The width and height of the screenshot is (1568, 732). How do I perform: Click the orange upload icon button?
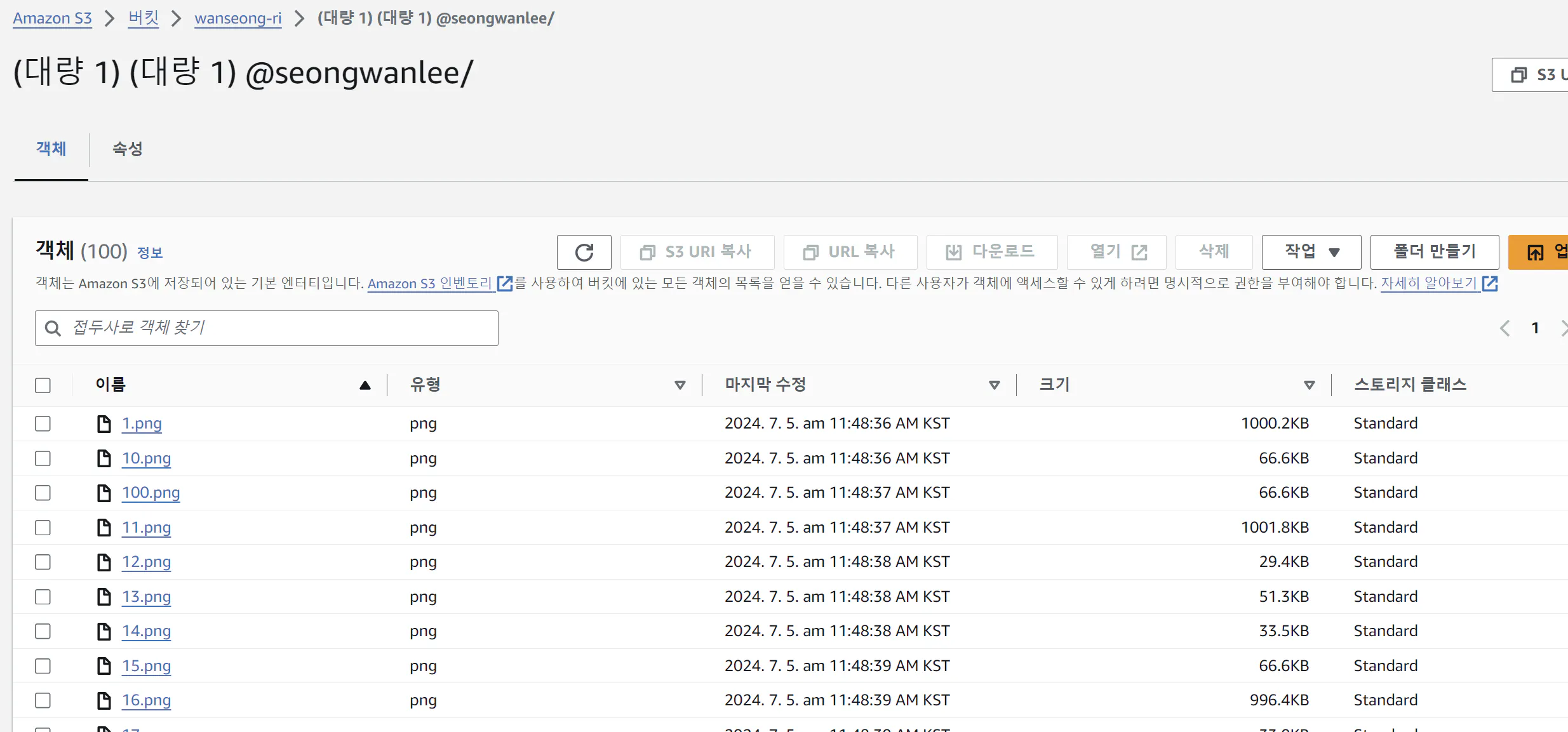pyautogui.click(x=1536, y=253)
